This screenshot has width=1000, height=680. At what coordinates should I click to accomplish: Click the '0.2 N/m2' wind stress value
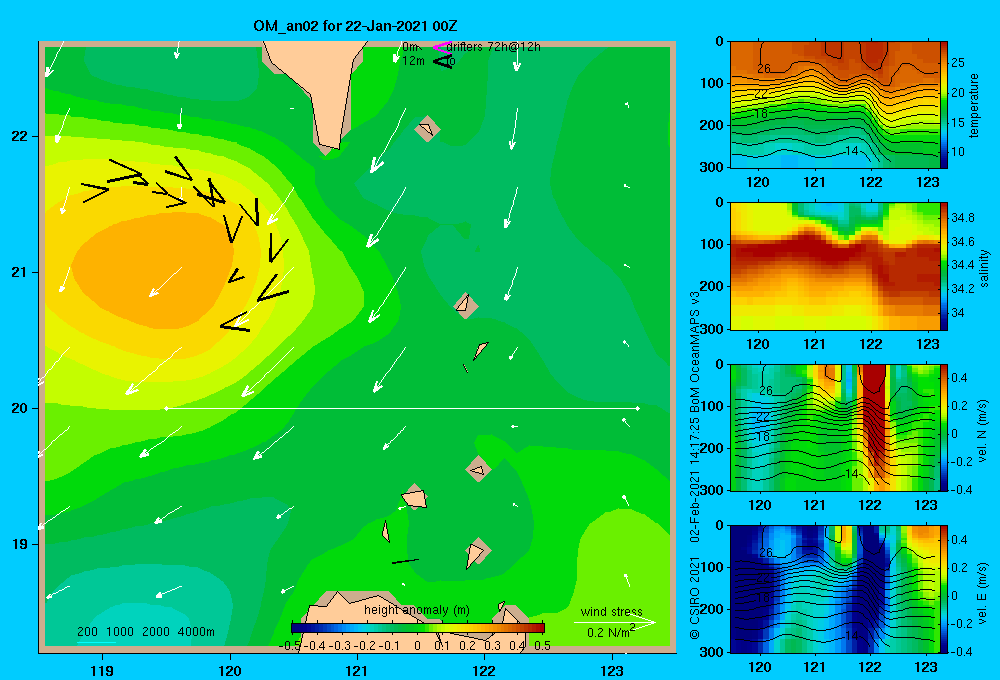tap(611, 632)
